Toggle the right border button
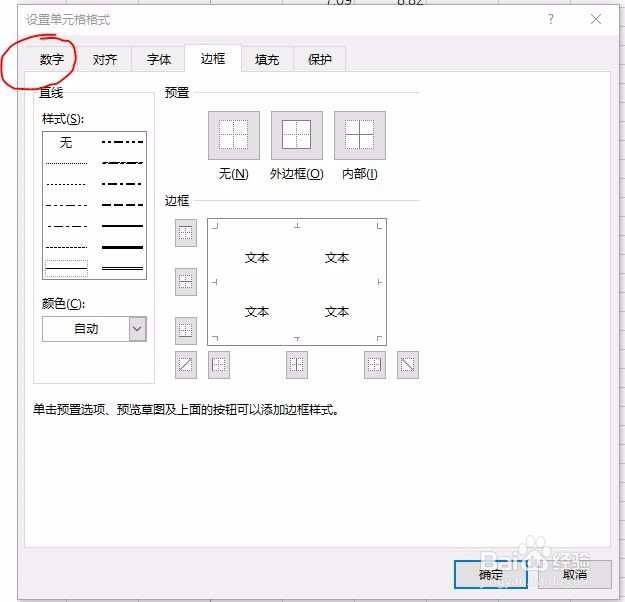 [375, 364]
